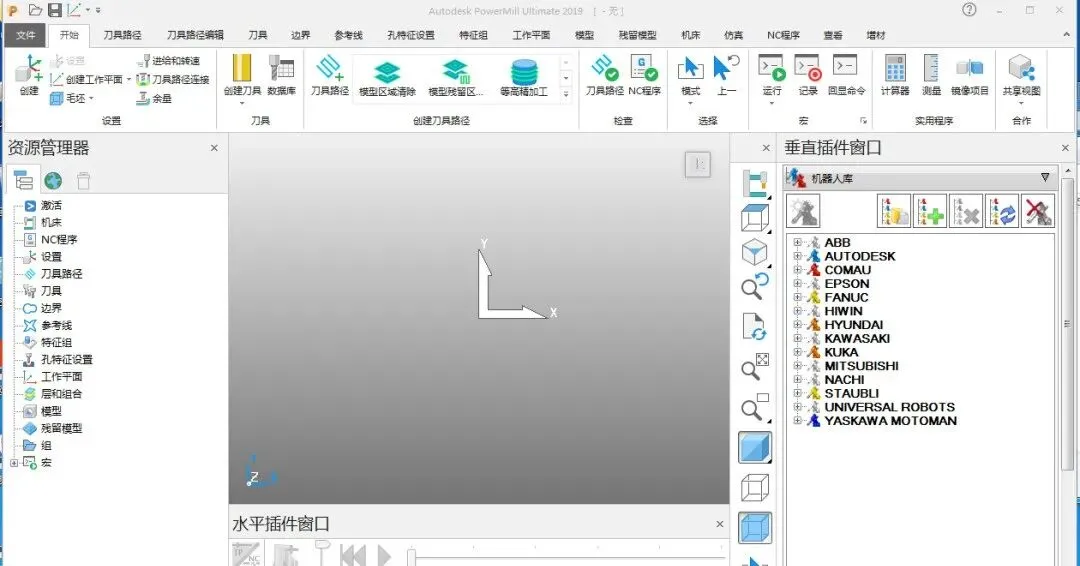Click the play simulation button
This screenshot has width=1080, height=566.
[384, 555]
